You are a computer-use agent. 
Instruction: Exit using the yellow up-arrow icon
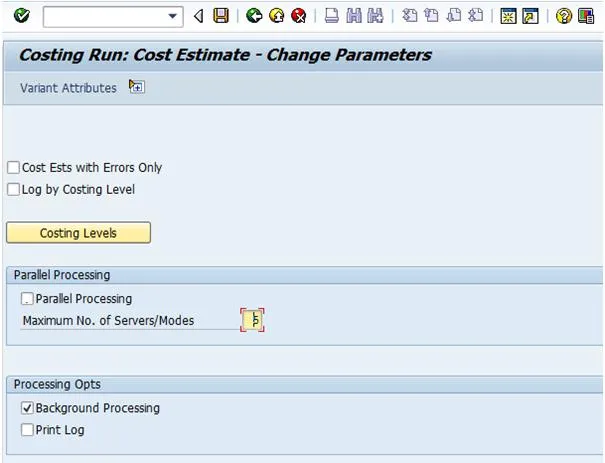point(276,16)
